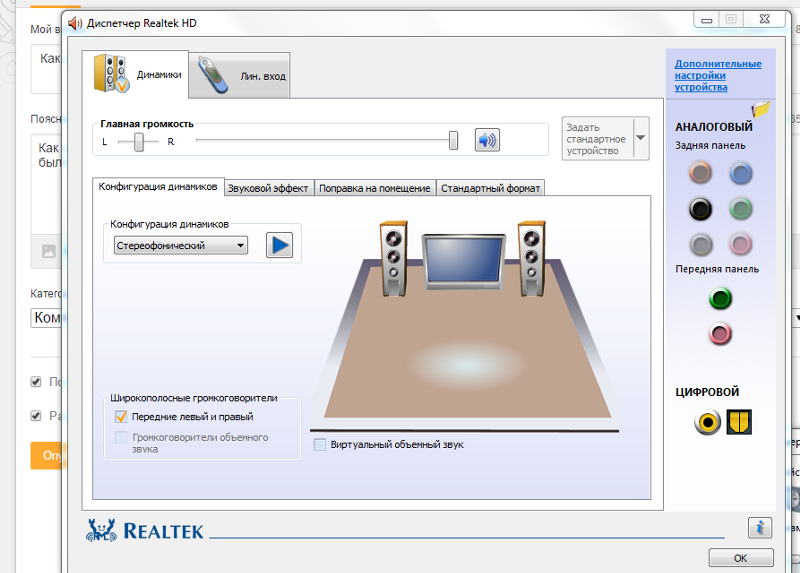Select the green front panel jack
This screenshot has width=800, height=573.
[x=719, y=298]
